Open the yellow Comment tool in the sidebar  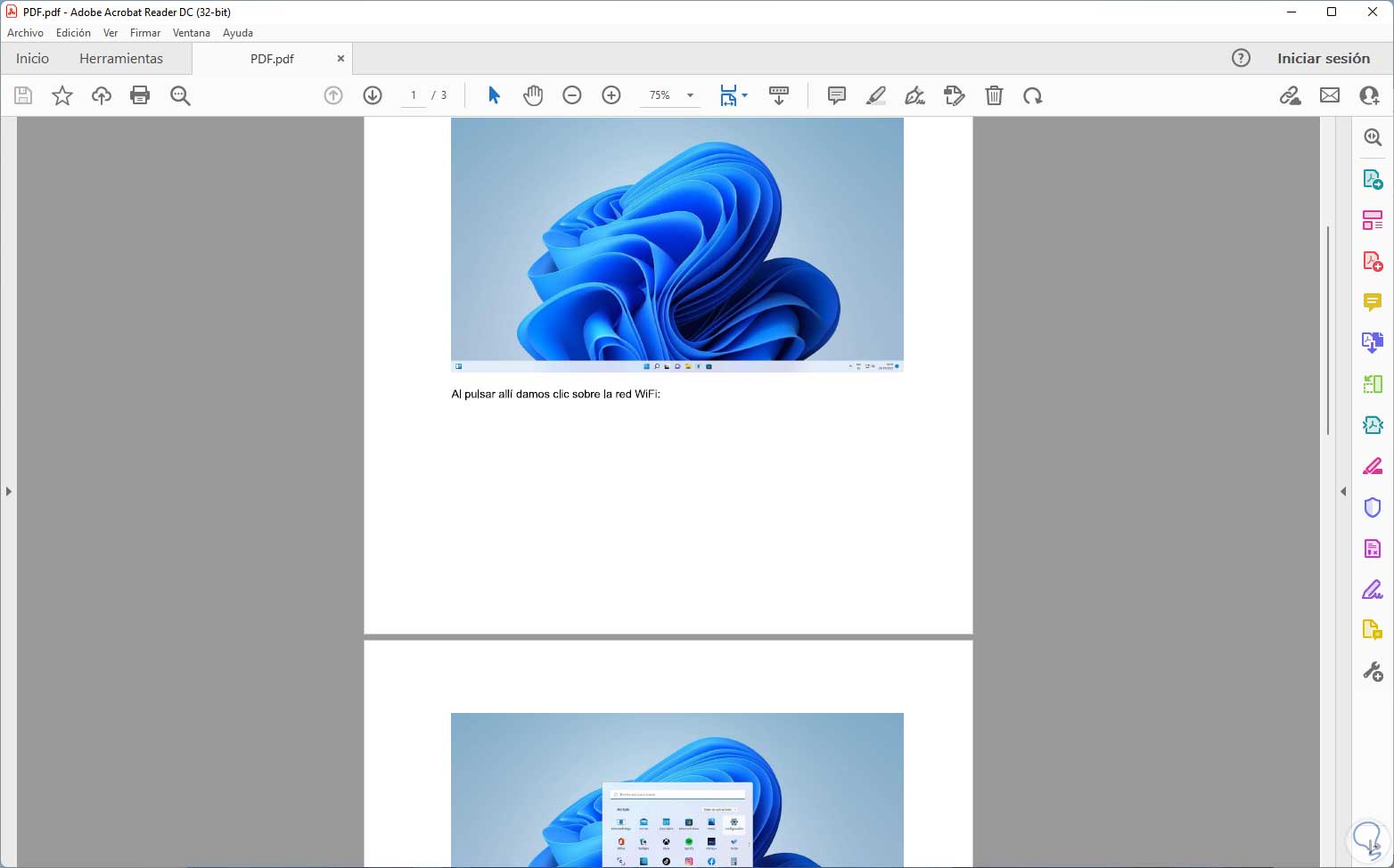[x=1373, y=303]
